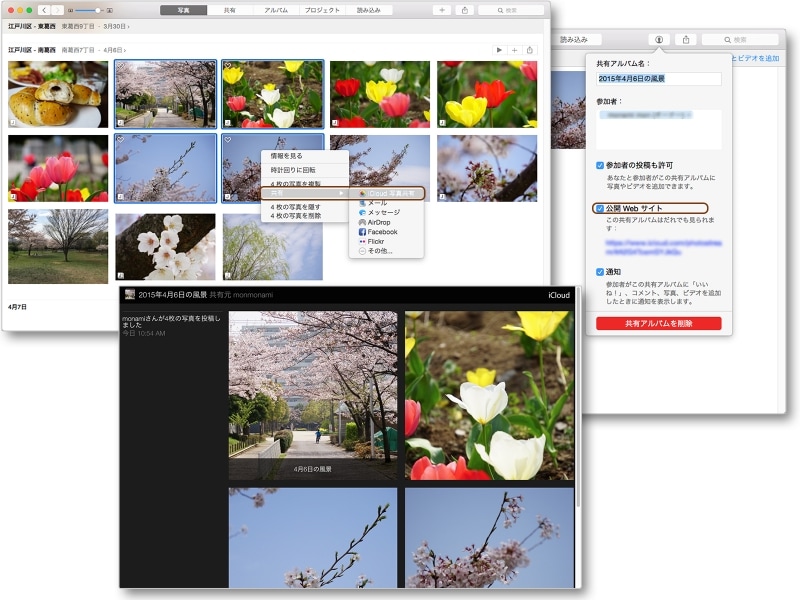Click the people icon in the shared album toolbar
Image resolution: width=800 pixels, height=600 pixels.
click(659, 40)
